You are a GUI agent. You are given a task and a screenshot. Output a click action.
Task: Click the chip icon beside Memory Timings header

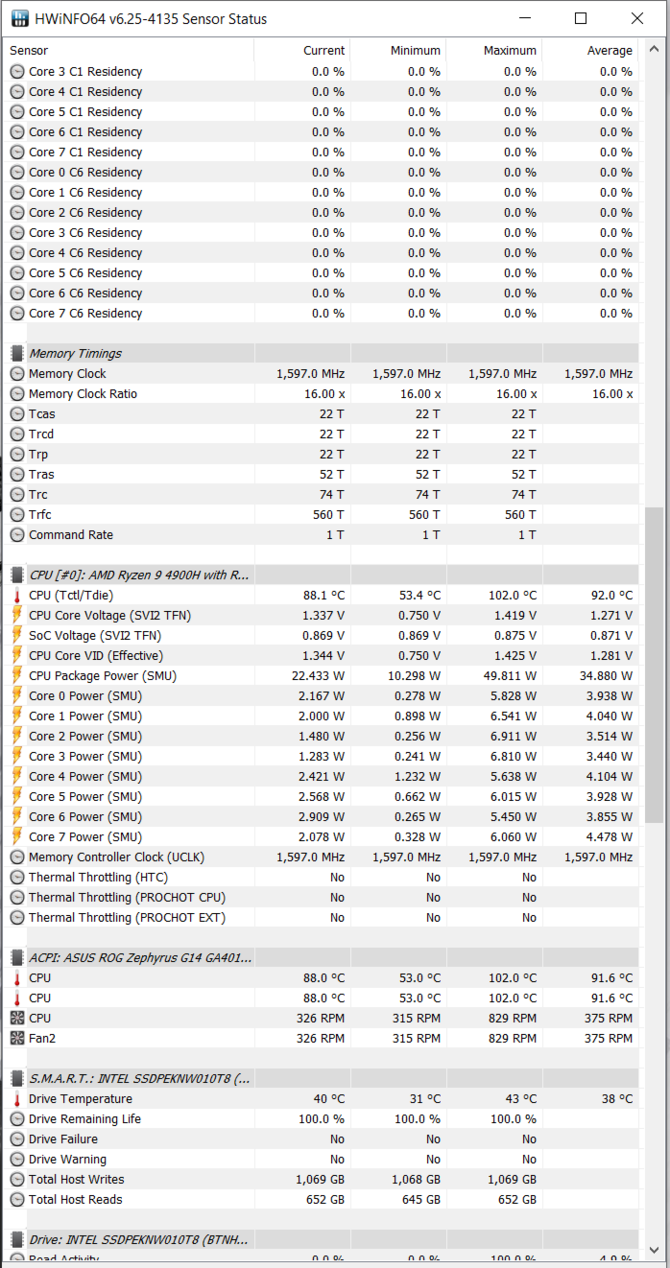(x=17, y=353)
